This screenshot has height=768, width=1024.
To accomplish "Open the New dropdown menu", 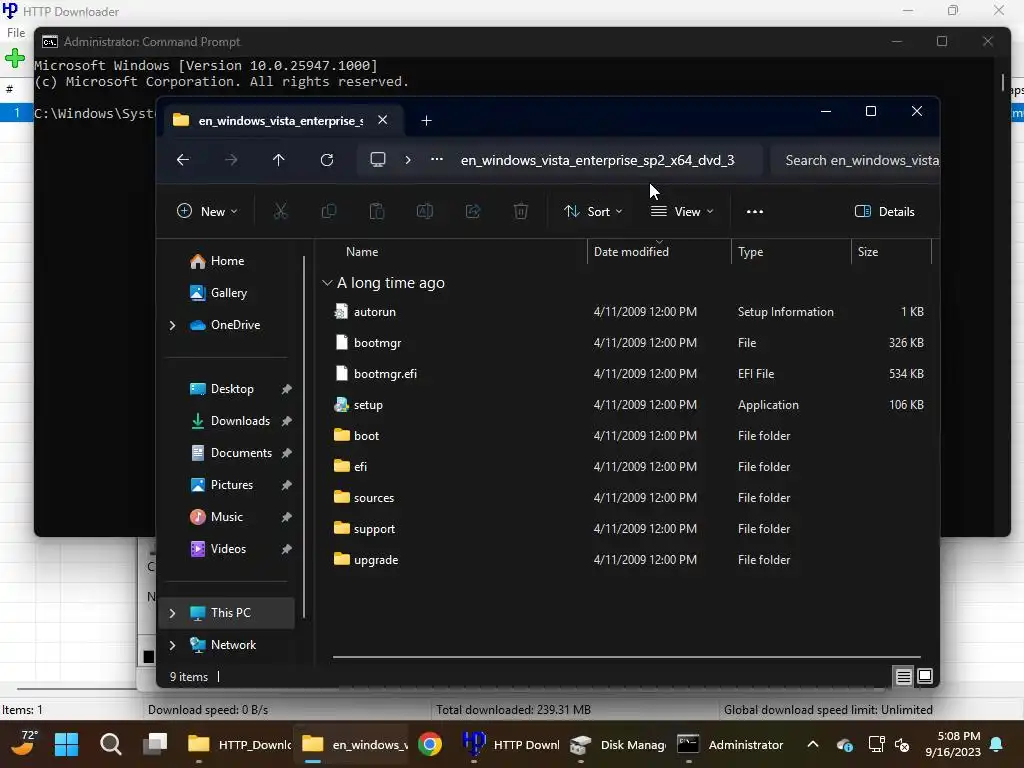I will tap(207, 212).
